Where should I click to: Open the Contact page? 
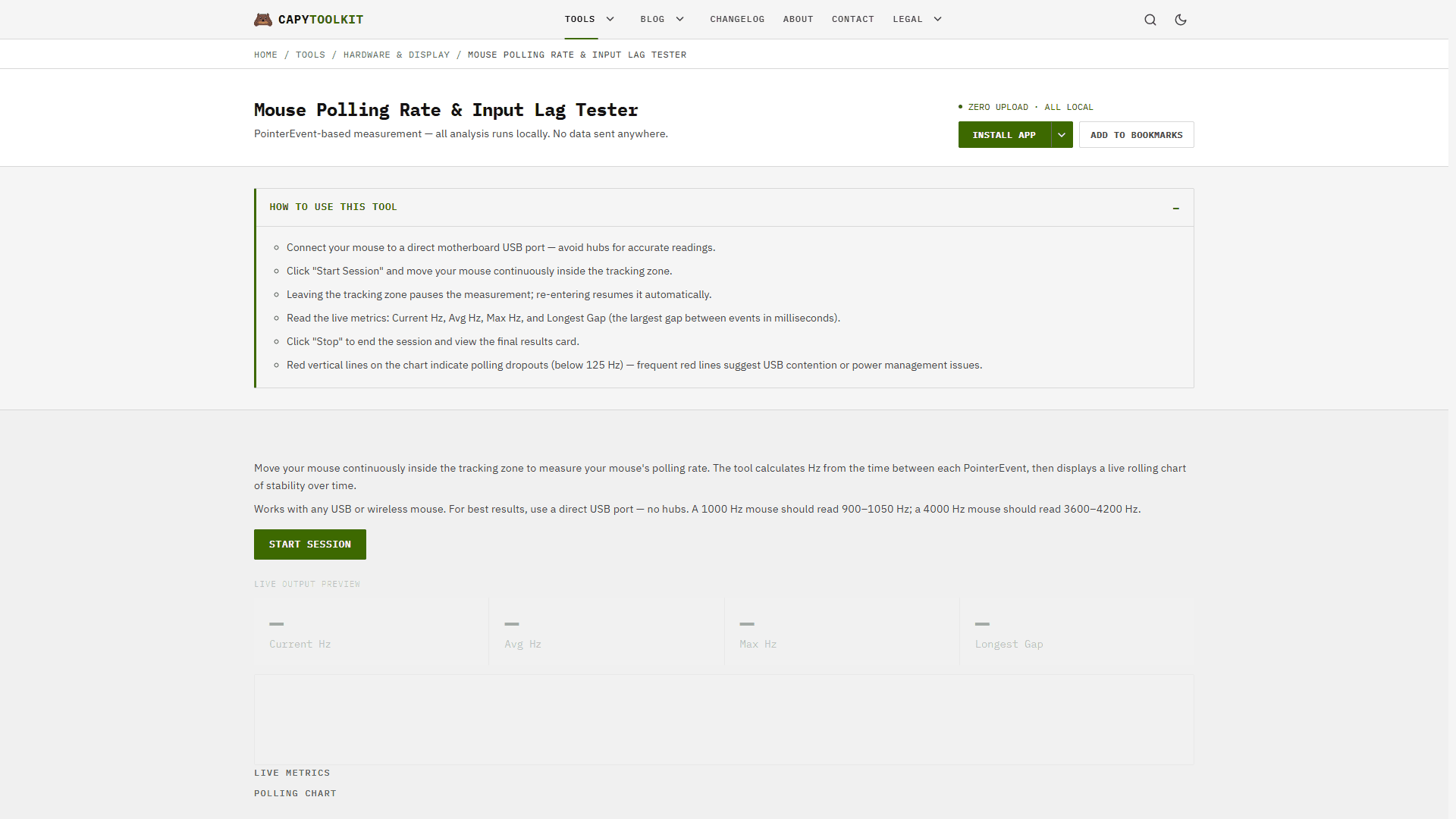pos(853,19)
